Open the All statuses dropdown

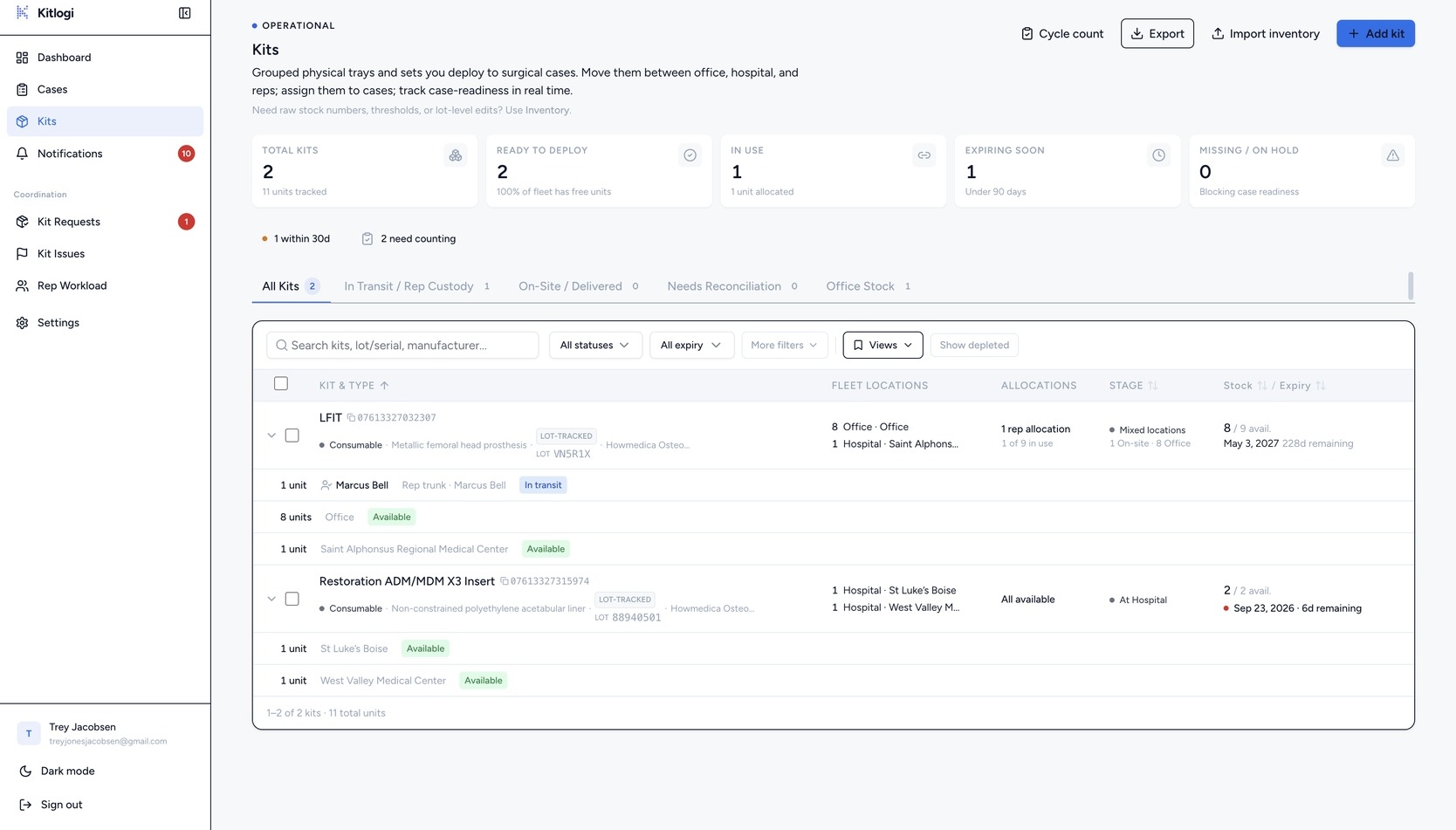595,346
